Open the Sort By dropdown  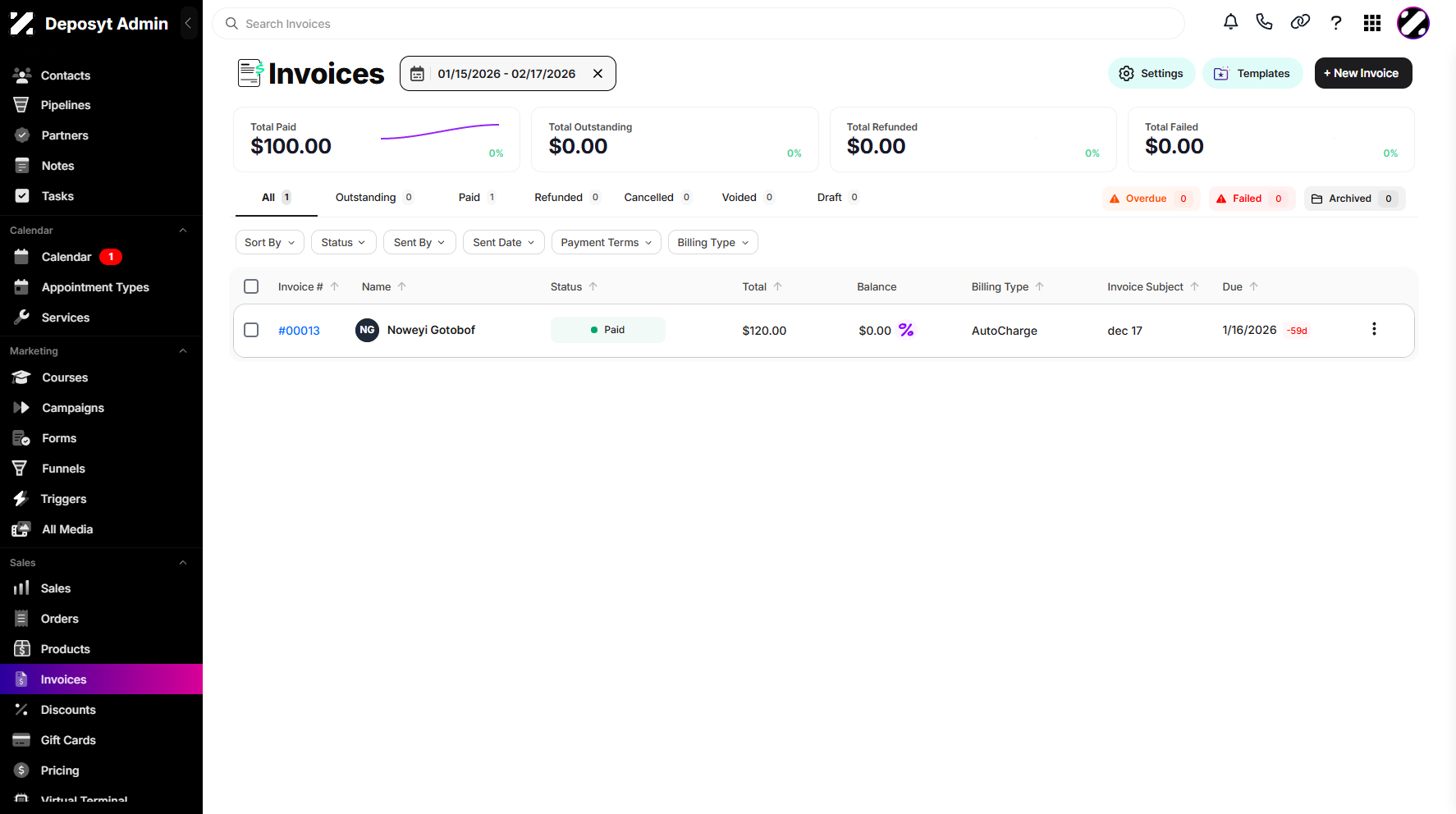click(270, 242)
